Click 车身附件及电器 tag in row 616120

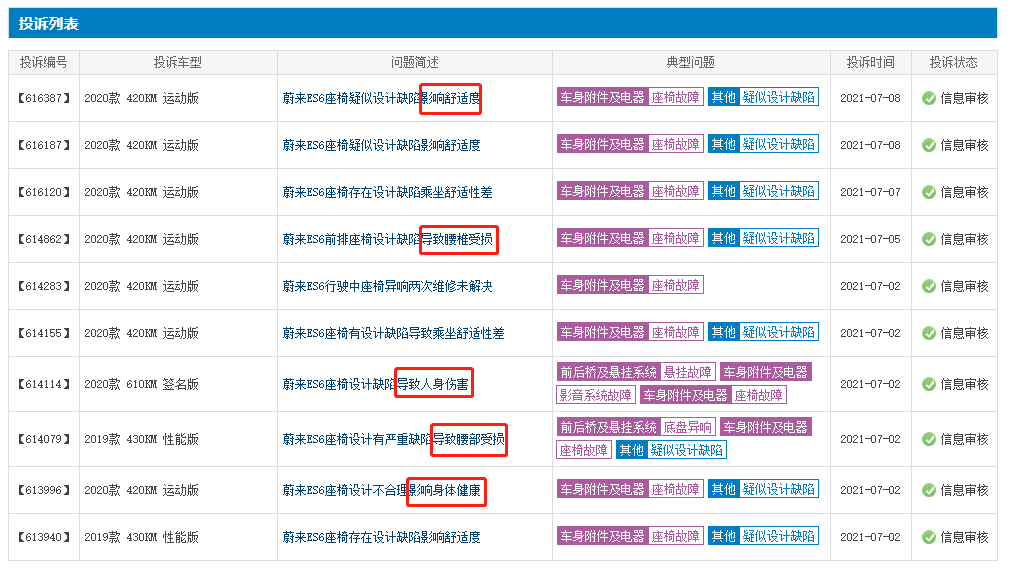602,192
